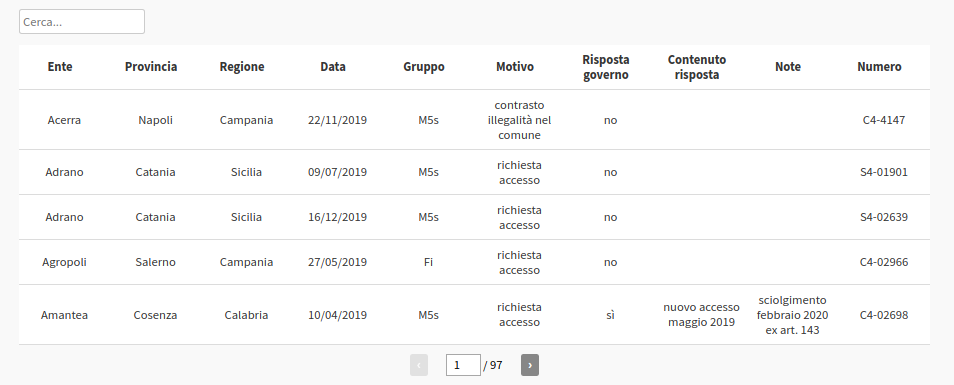Viewport: 954px width, 385px height.
Task: Click 'richiesta accesso' in Agropoli row
Action: [520, 262]
